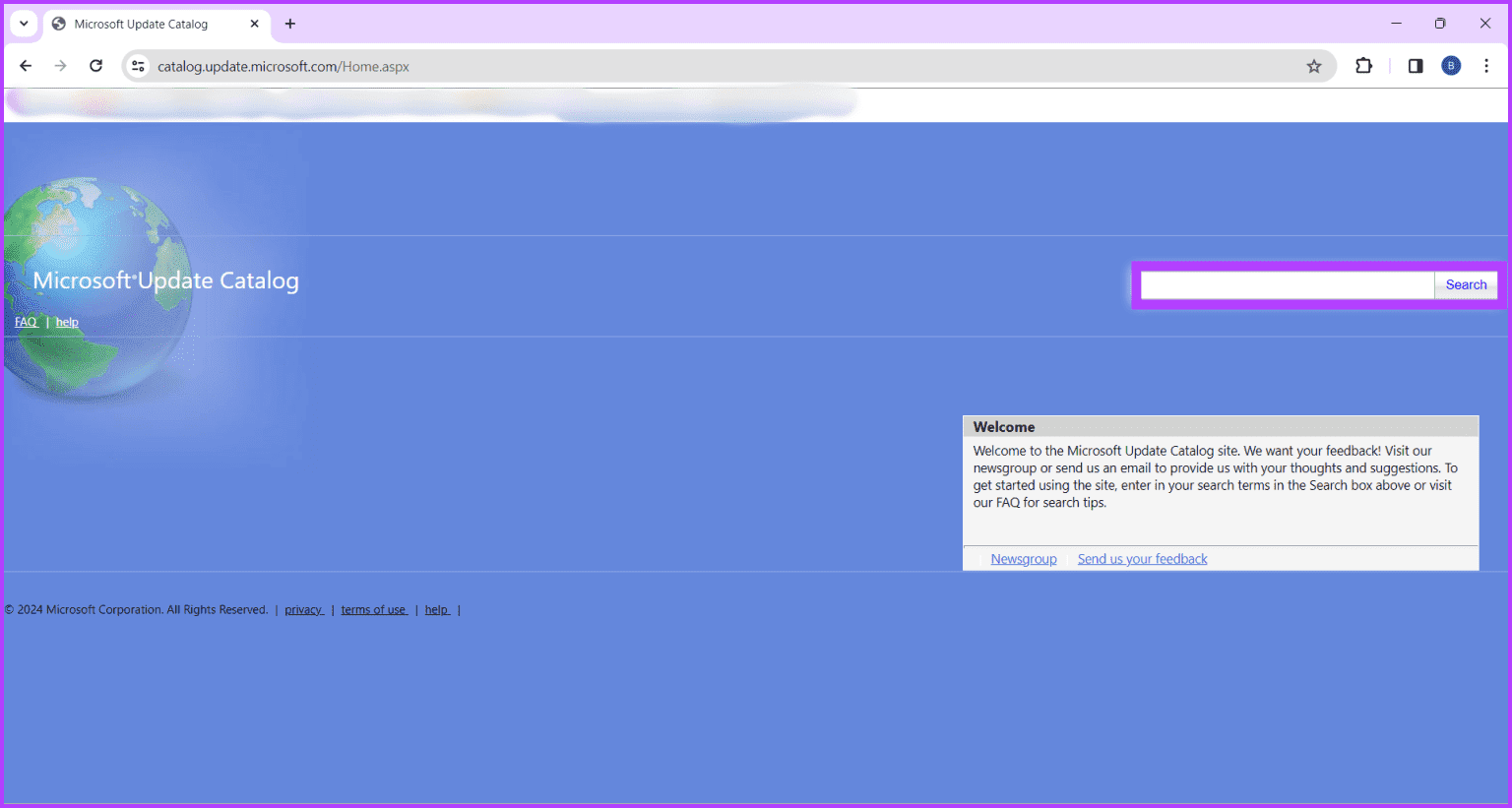Click Send us your feedback link
The height and width of the screenshot is (808, 1512).
[1142, 559]
